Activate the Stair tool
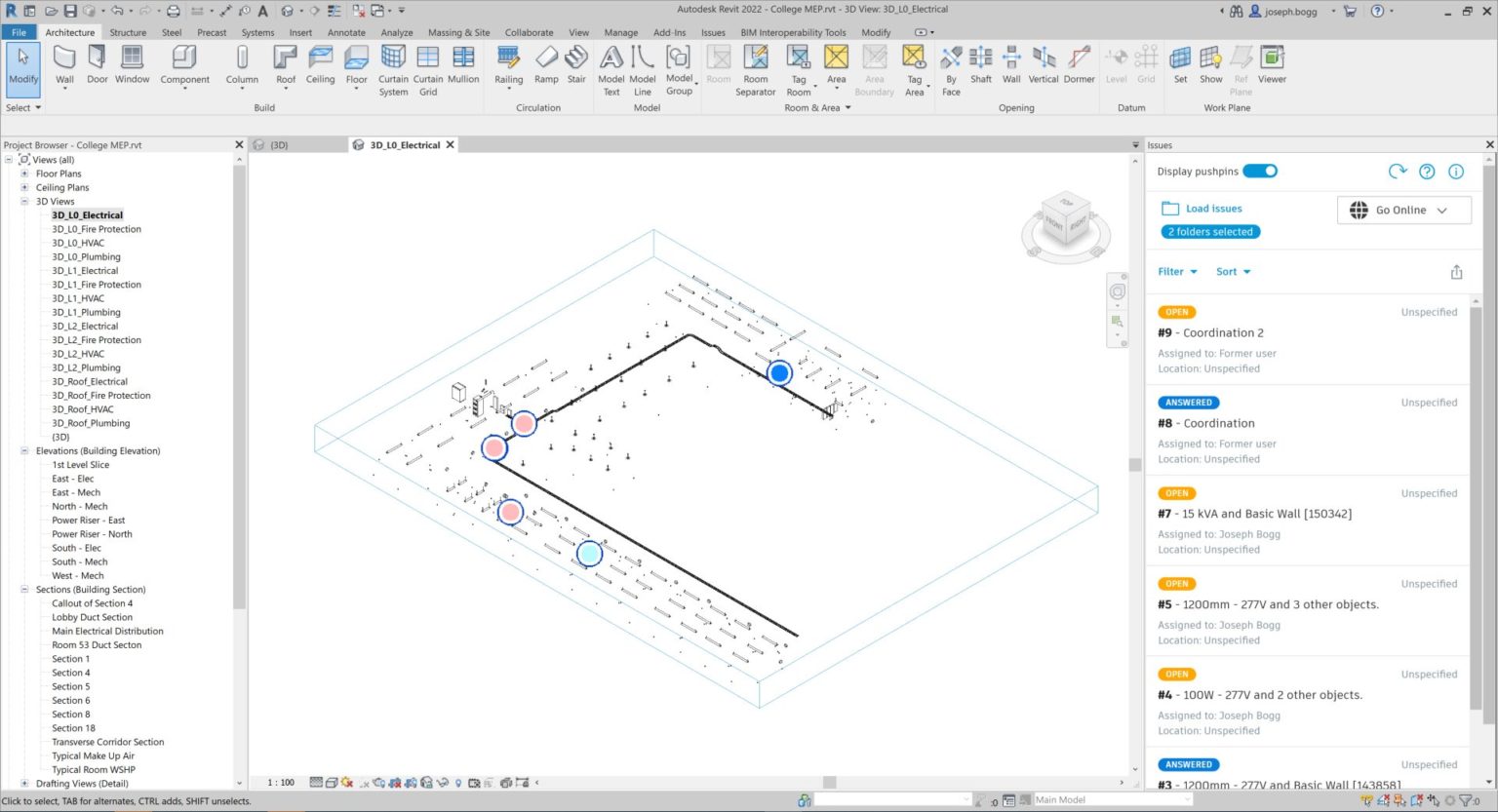Screen dimensions: 1498x812 (576, 65)
